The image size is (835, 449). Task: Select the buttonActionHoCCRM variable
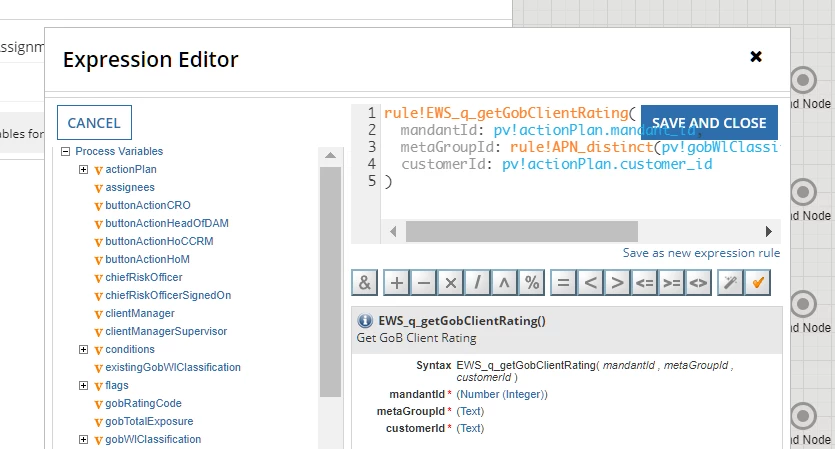[x=159, y=241]
